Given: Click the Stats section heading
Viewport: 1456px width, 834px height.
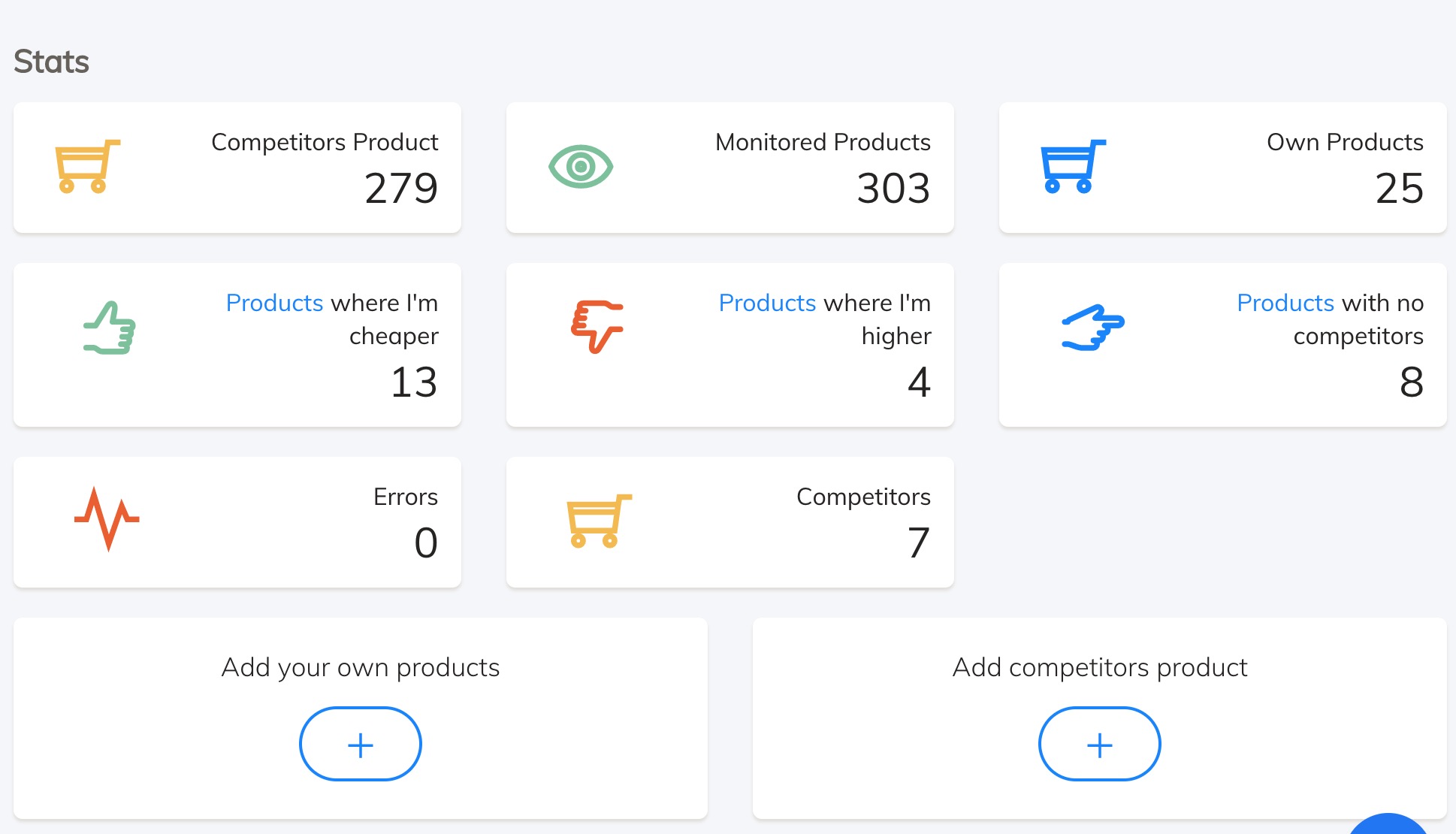Looking at the screenshot, I should 52,62.
